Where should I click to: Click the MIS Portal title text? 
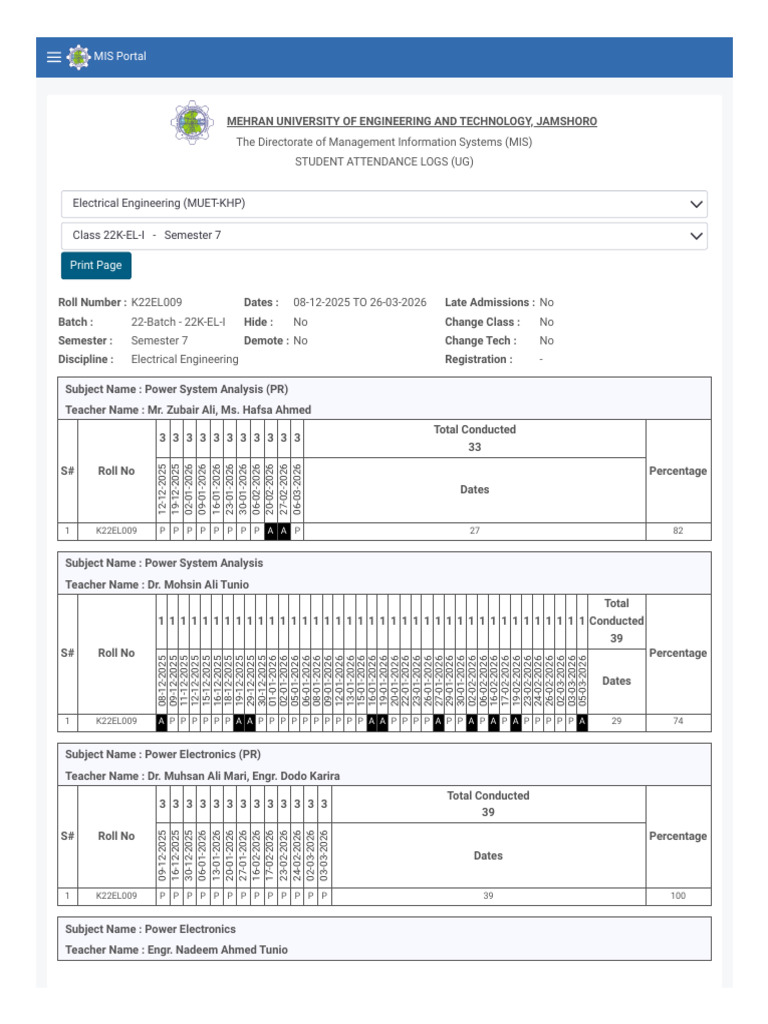[x=120, y=56]
